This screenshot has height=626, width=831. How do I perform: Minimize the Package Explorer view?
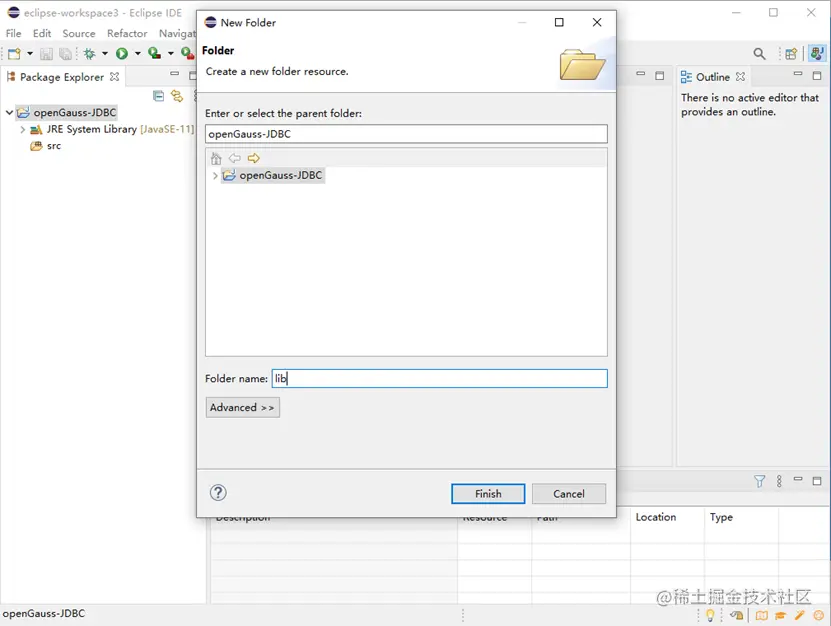click(x=174, y=74)
